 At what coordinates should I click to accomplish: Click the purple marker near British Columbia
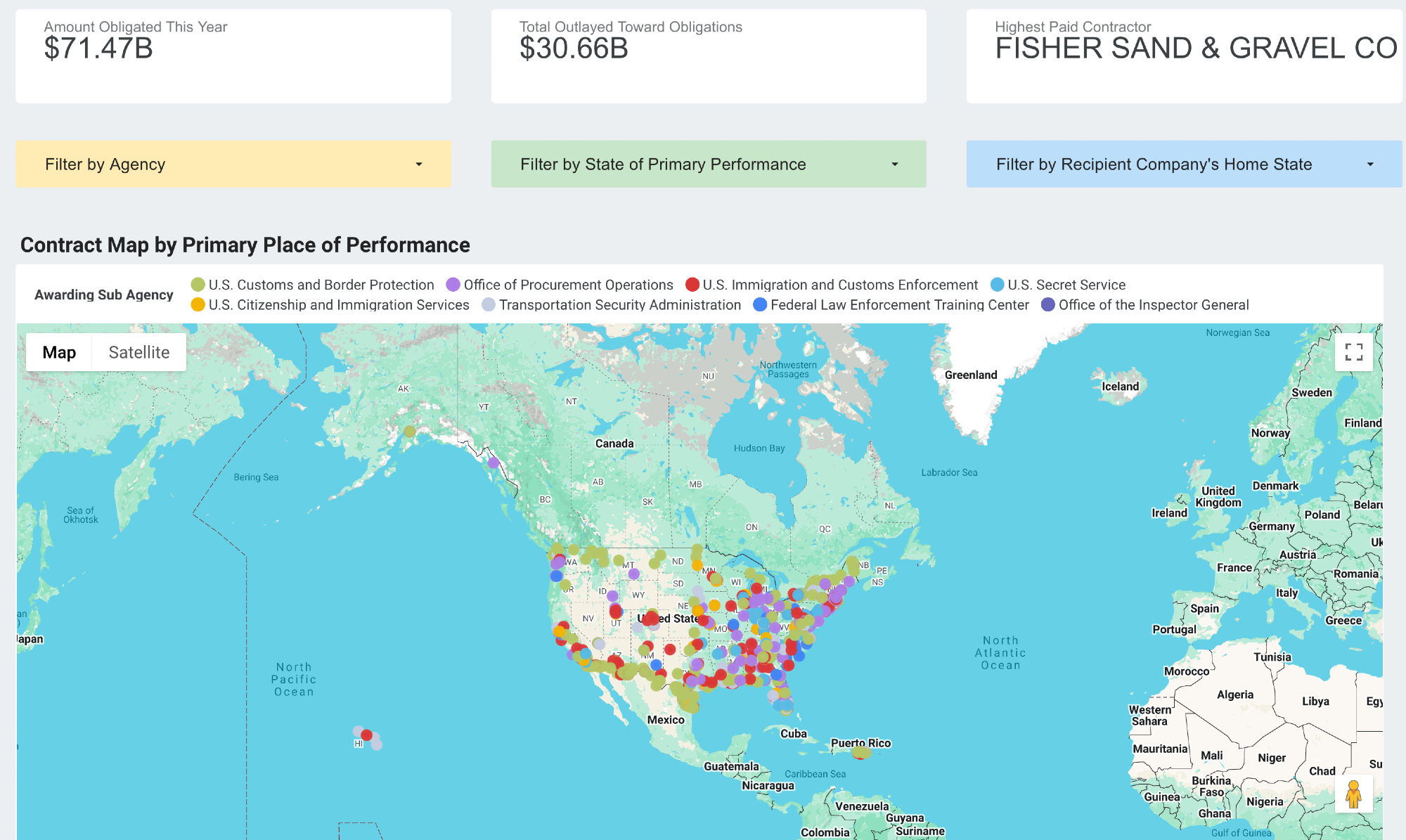click(x=494, y=463)
